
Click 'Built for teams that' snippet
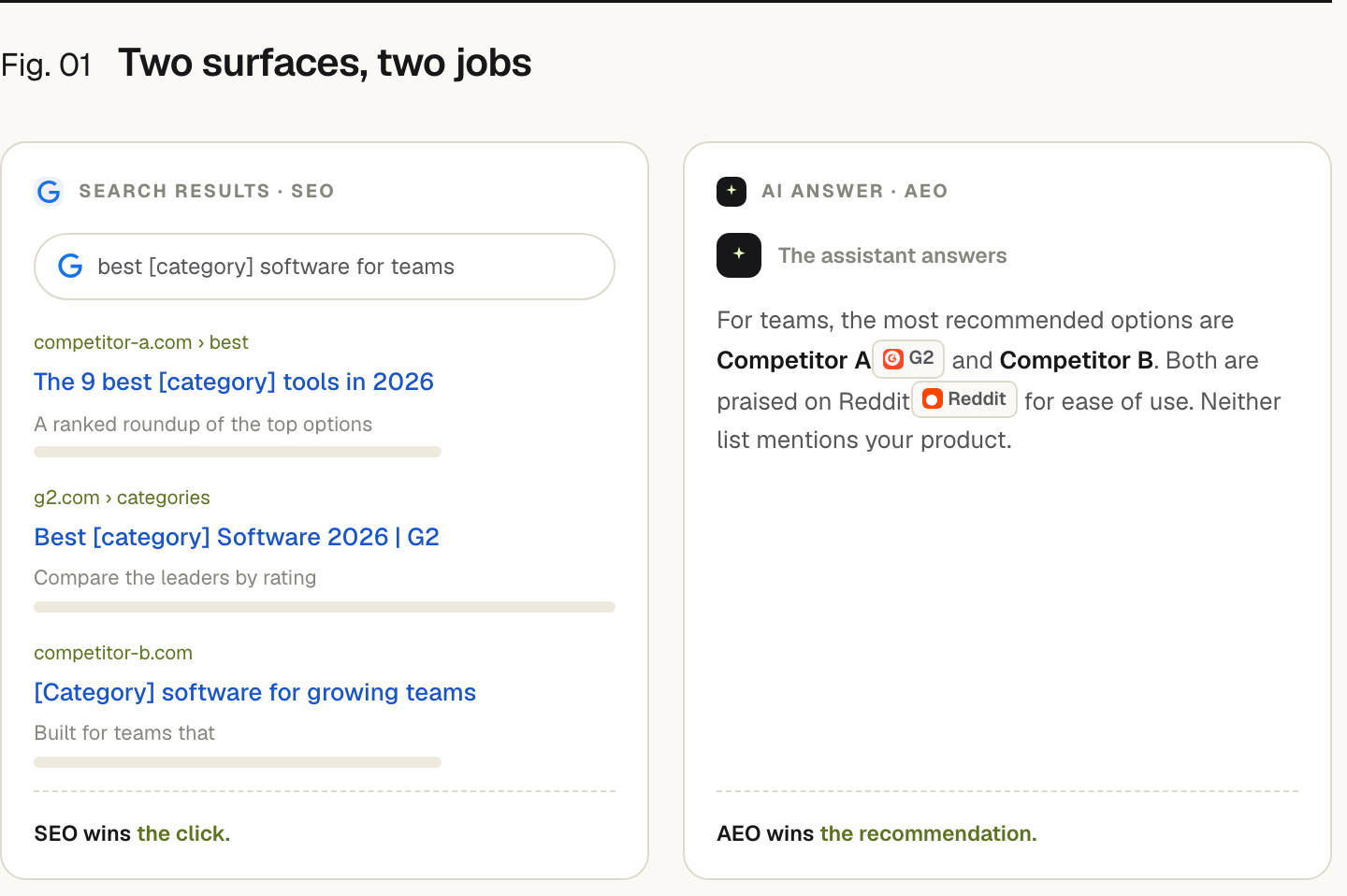[124, 733]
